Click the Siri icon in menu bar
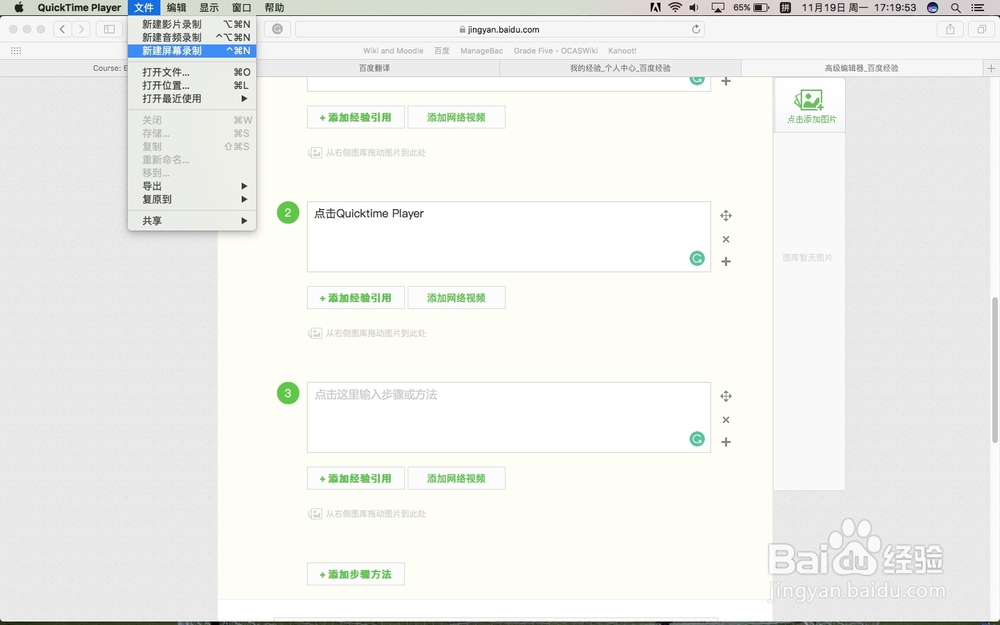1000x625 pixels. [x=932, y=8]
